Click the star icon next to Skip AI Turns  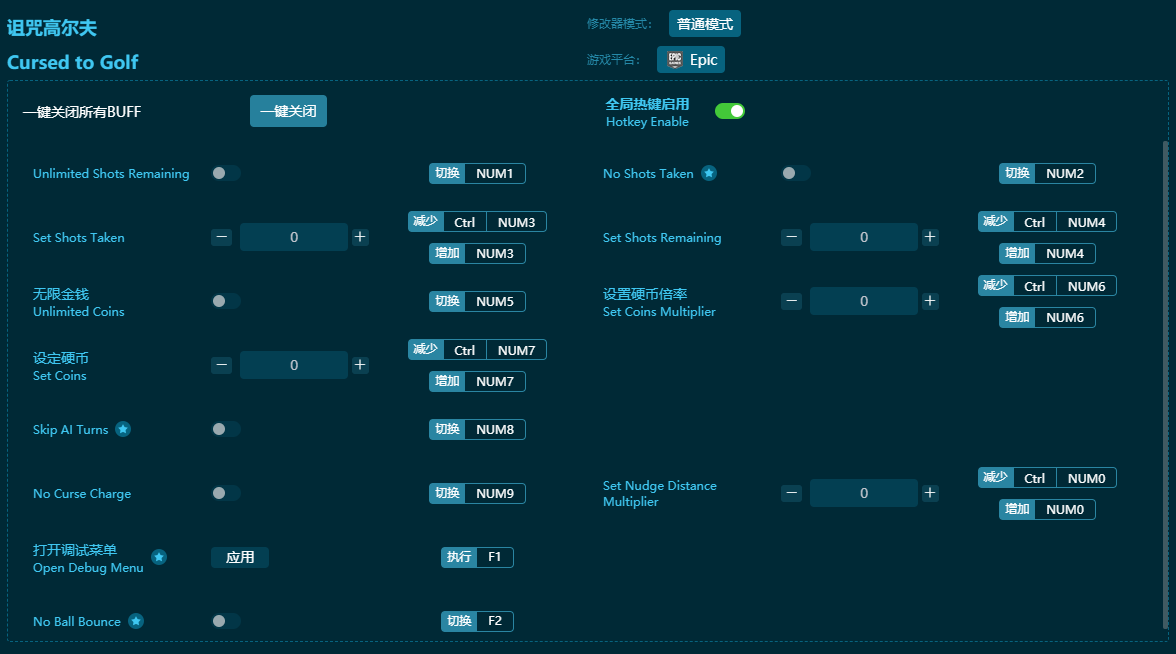pyautogui.click(x=123, y=429)
